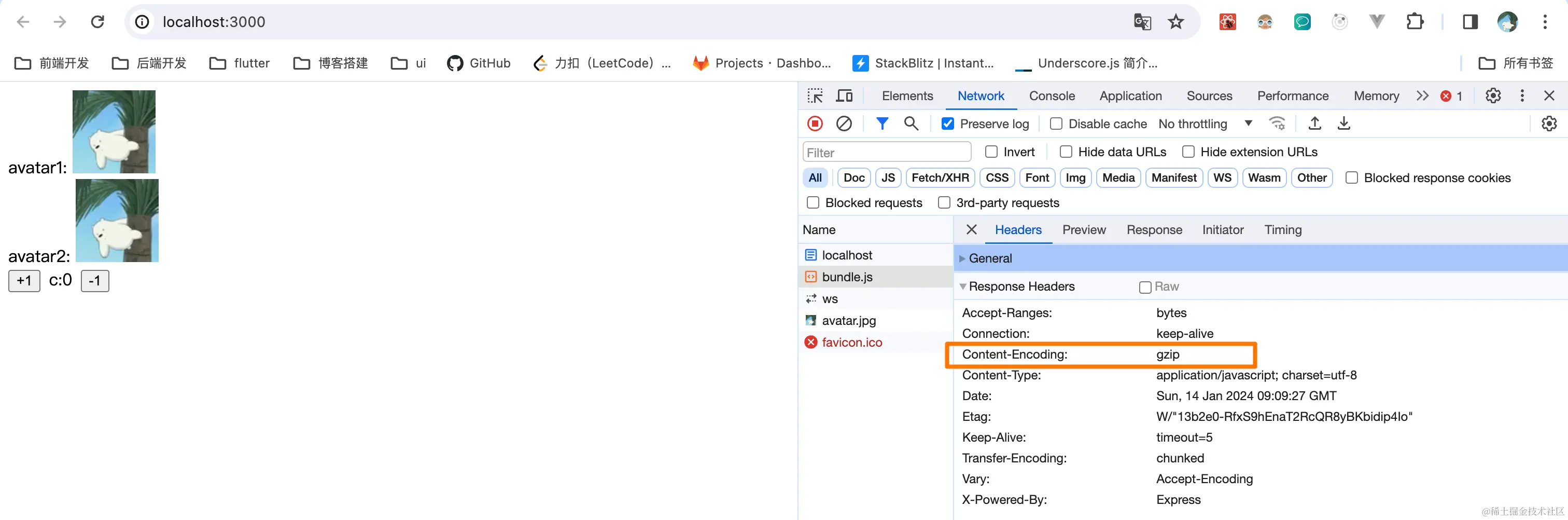This screenshot has height=520, width=1568.
Task: Filter requests by JS type
Action: tap(888, 178)
